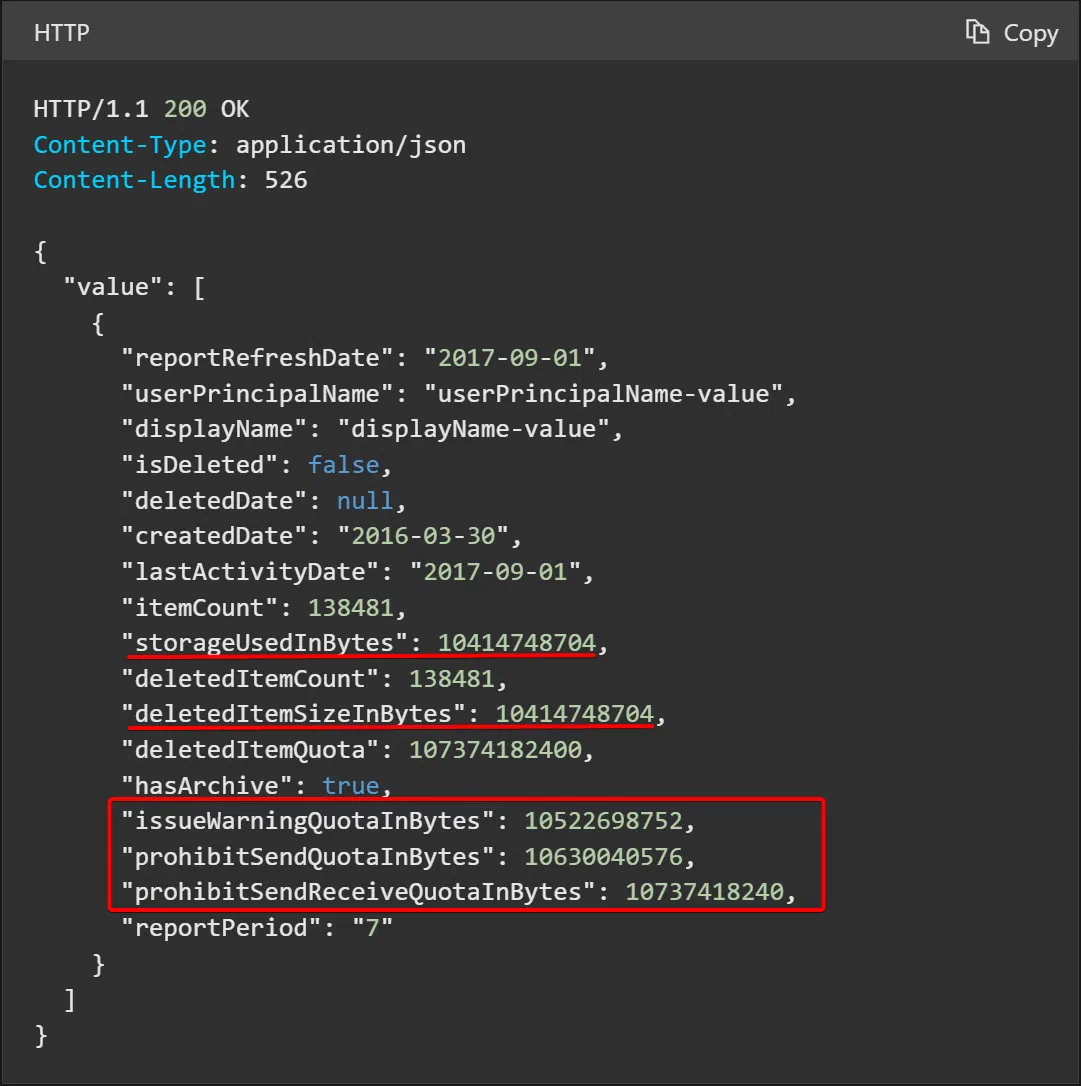The height and width of the screenshot is (1086, 1081).
Task: Click the deletedItemCount value 138481
Action: [452, 679]
